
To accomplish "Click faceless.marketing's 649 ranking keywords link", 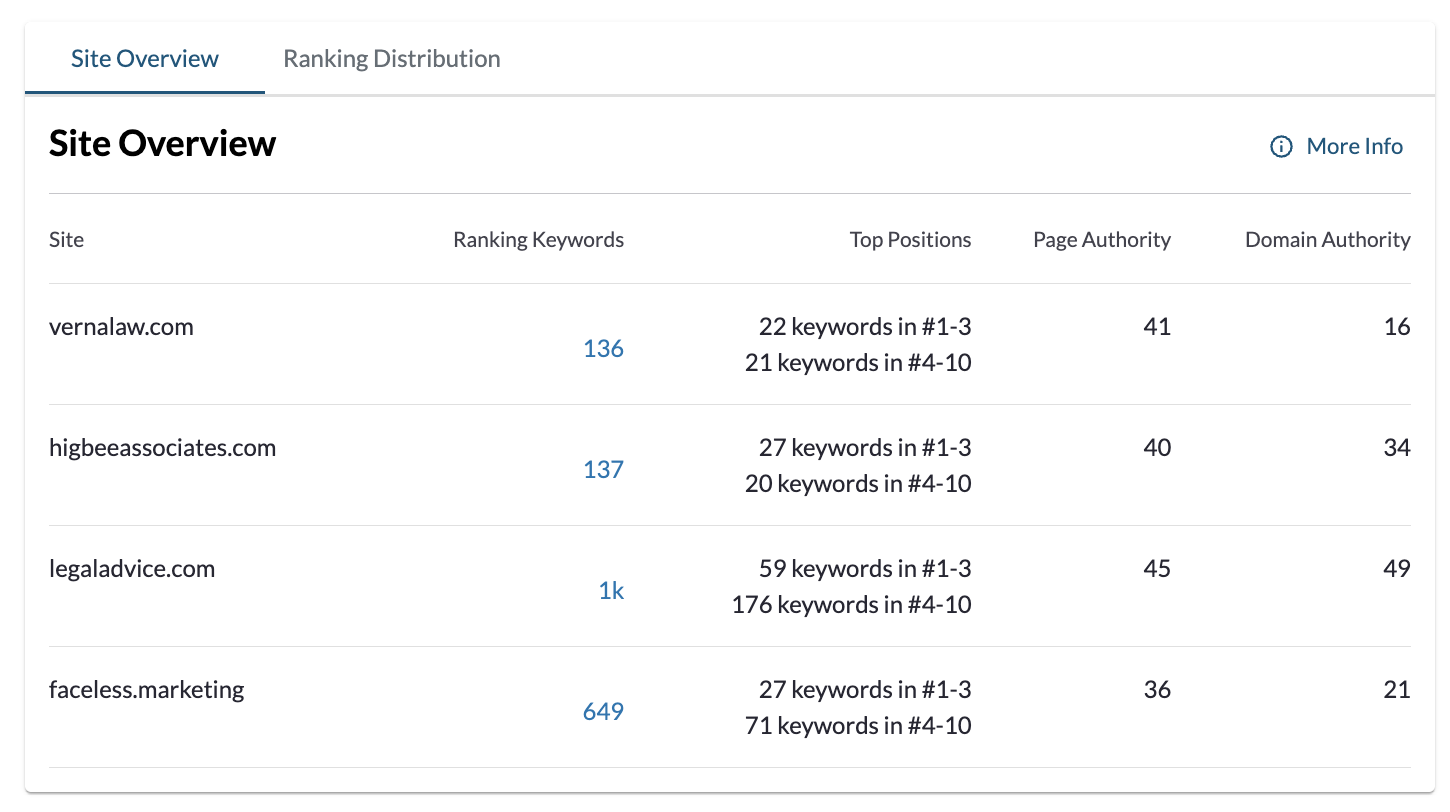I will pos(603,712).
